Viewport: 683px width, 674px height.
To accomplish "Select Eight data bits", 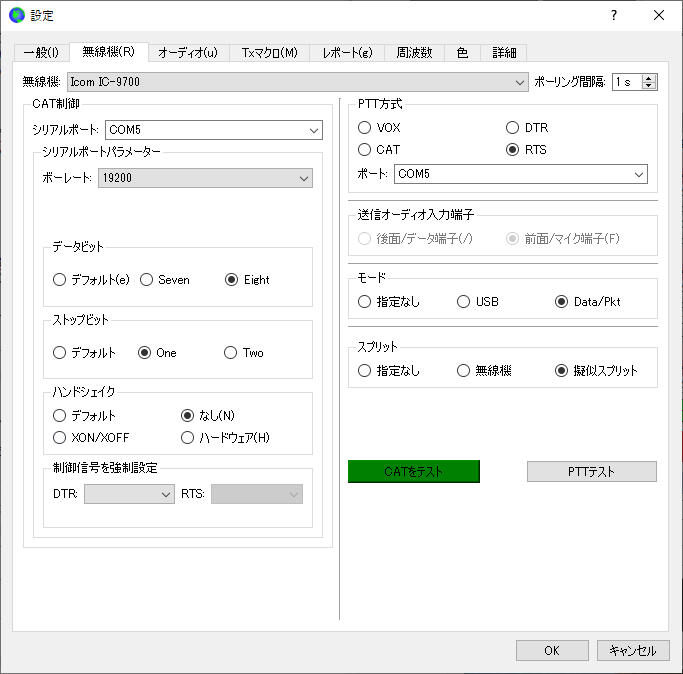I will pyautogui.click(x=247, y=280).
